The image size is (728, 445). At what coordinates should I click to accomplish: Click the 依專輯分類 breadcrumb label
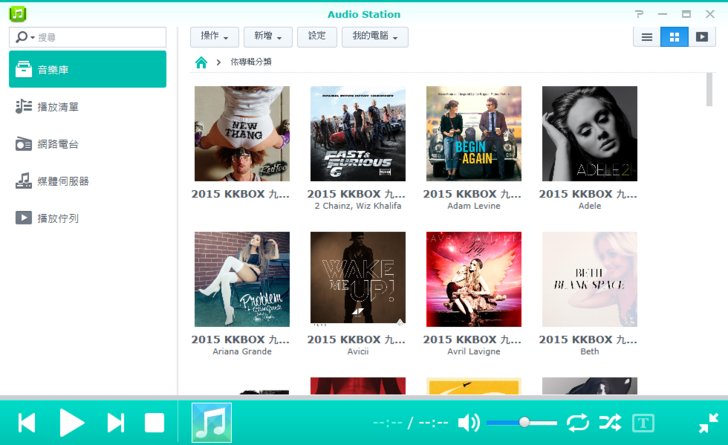click(251, 62)
